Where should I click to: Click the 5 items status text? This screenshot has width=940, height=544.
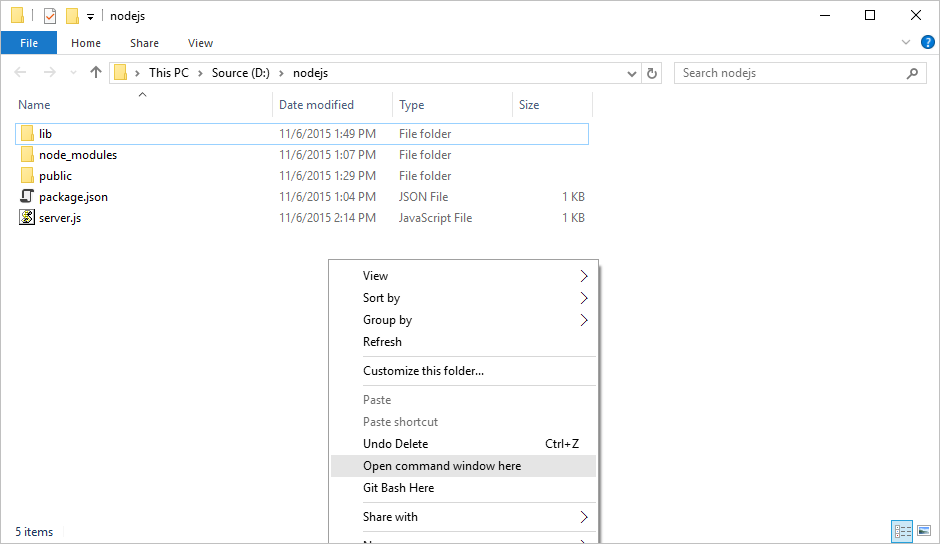click(x=34, y=532)
